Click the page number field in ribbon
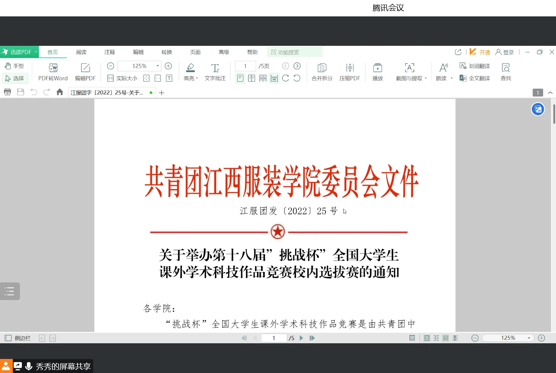This screenshot has height=373, width=556. point(245,66)
